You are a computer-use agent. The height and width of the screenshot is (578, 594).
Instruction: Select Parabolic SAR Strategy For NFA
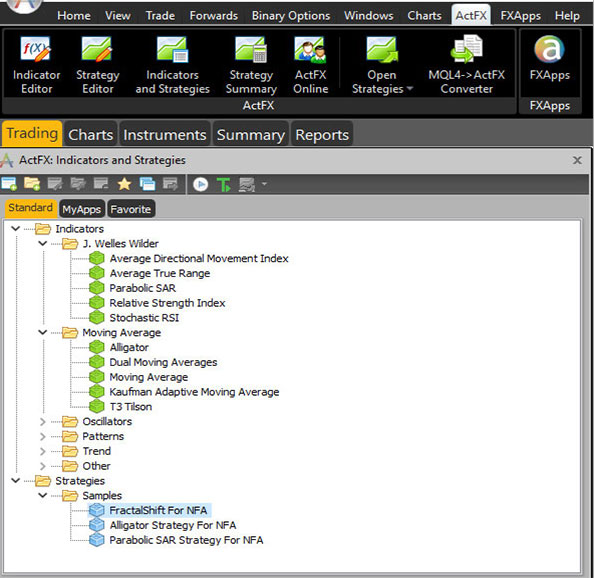[x=186, y=540]
